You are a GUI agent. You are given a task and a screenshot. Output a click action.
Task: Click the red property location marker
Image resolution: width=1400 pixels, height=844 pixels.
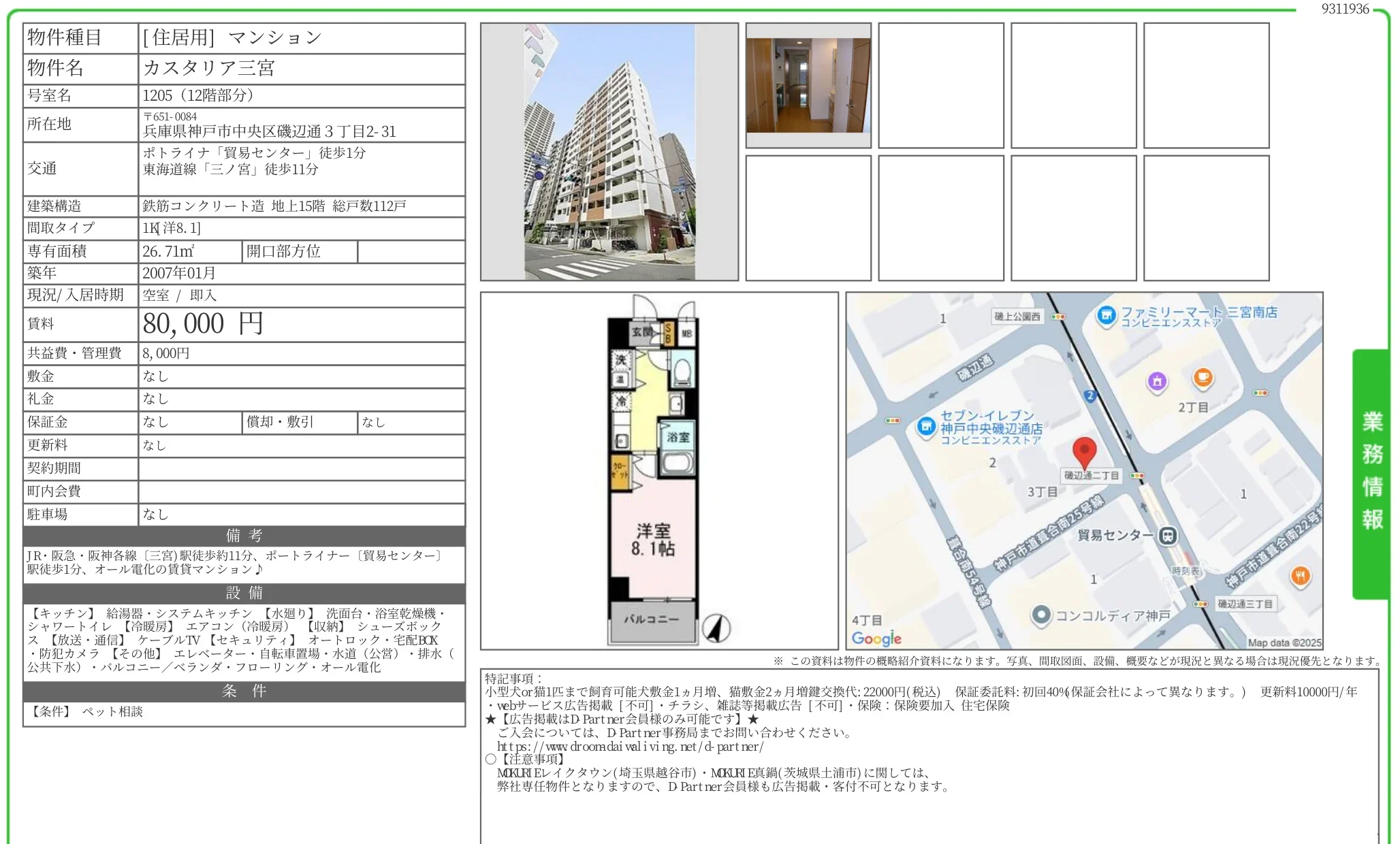1084,453
